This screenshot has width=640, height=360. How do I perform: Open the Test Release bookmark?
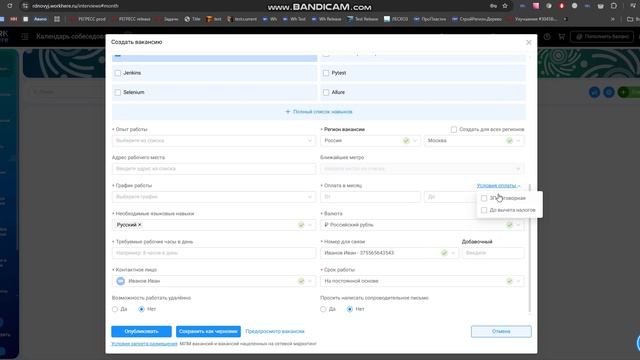362,19
